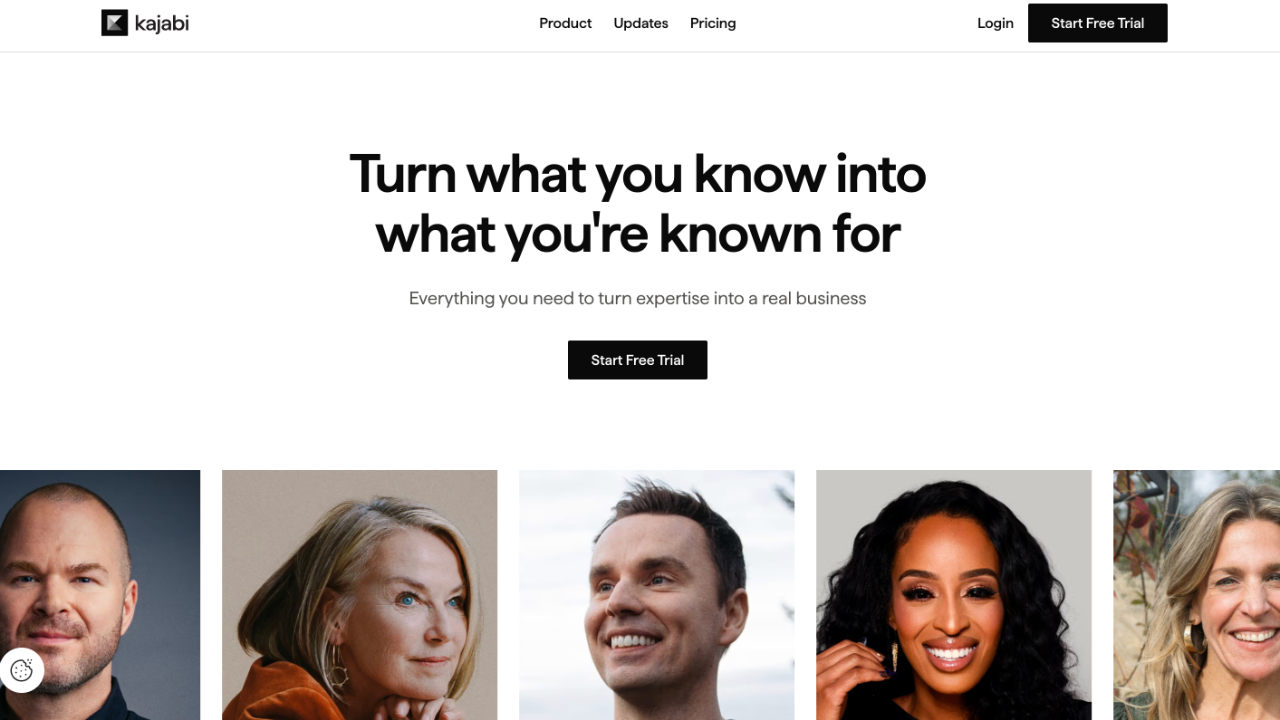
Task: Click the hero Start Free Trial button
Action: point(637,360)
